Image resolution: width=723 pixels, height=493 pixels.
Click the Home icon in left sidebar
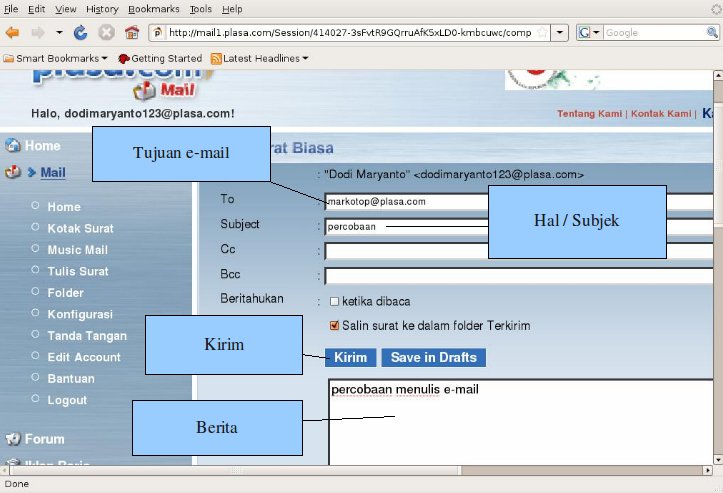pyautogui.click(x=13, y=145)
